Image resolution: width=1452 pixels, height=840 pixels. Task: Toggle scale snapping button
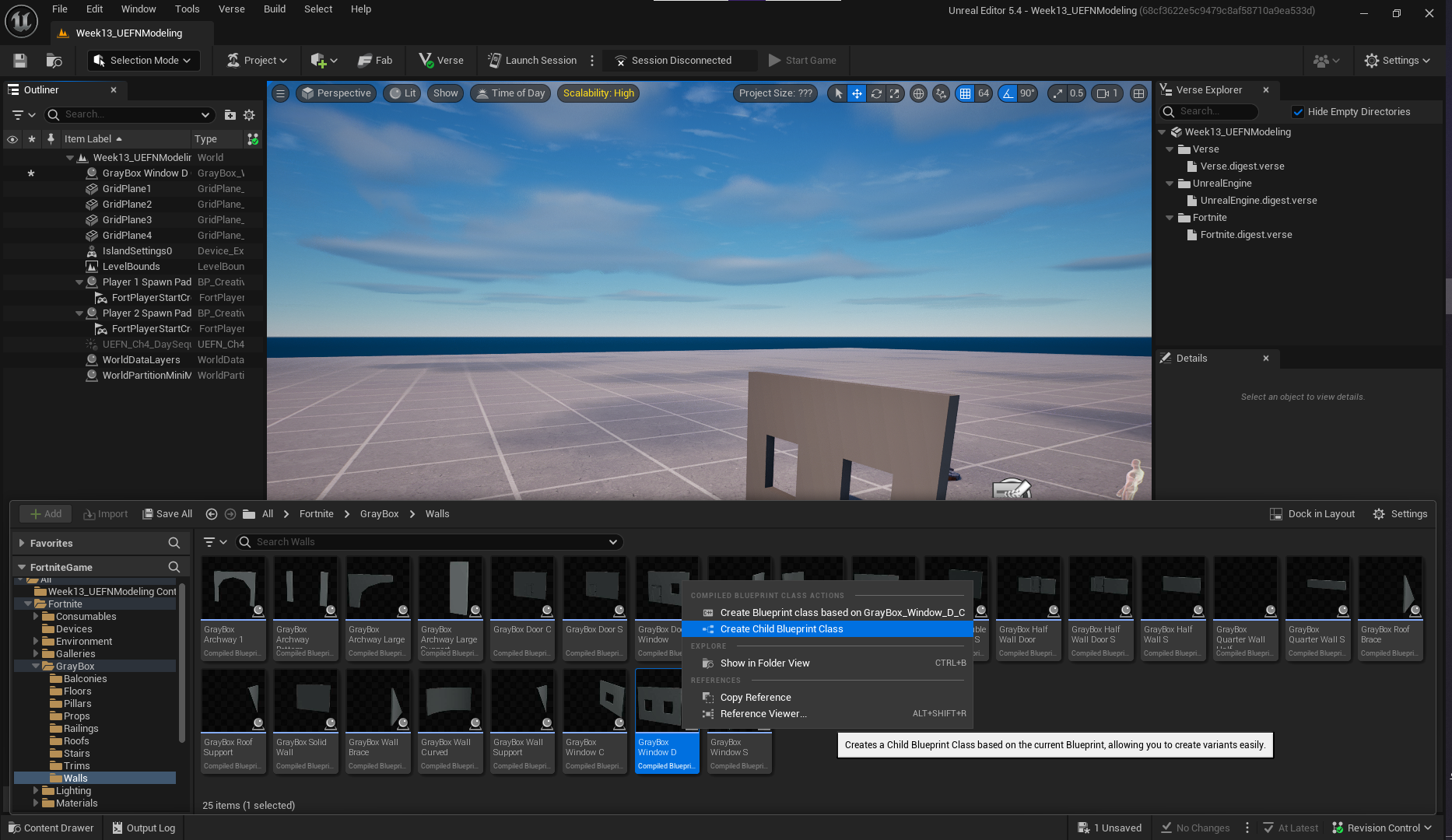point(1057,93)
